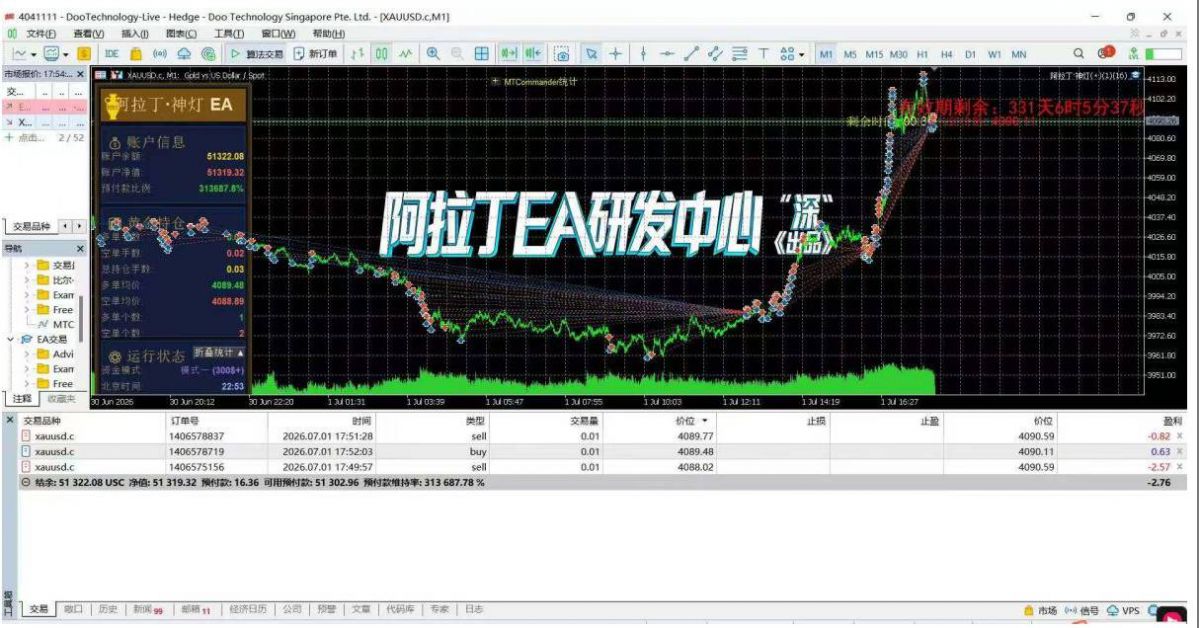The height and width of the screenshot is (628, 1199).
Task: Switch to D1 timeframe
Action: pos(970,54)
